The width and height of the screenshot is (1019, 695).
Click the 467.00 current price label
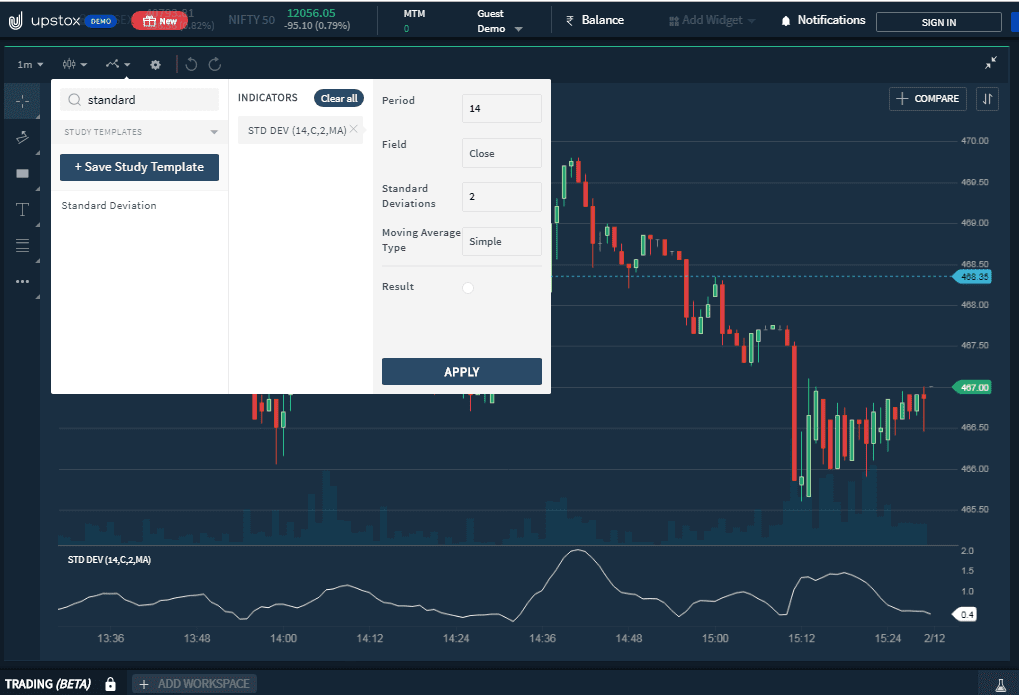coord(972,387)
